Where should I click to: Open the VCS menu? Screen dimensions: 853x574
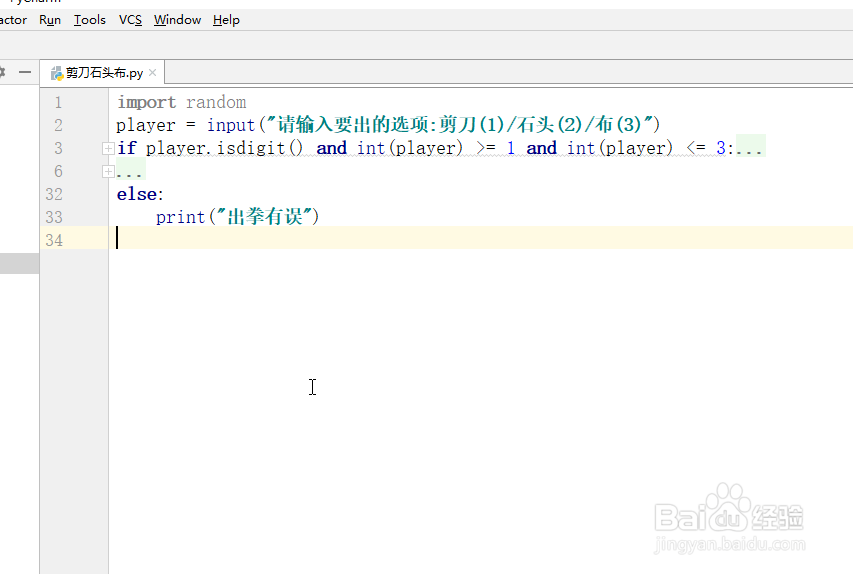coord(131,20)
